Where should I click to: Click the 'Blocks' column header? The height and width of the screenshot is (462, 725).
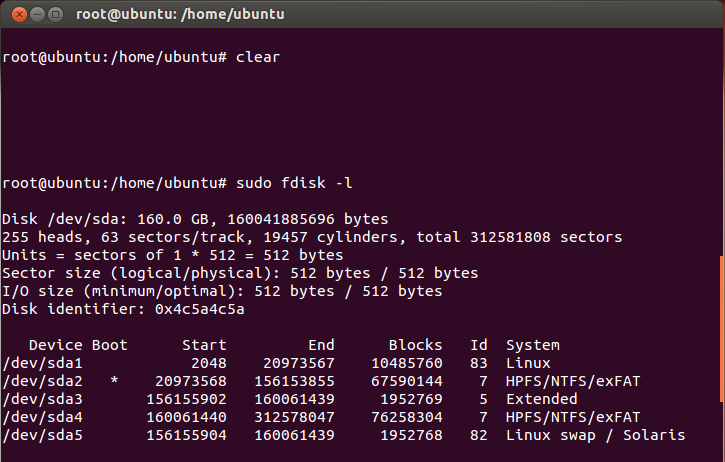tap(414, 345)
